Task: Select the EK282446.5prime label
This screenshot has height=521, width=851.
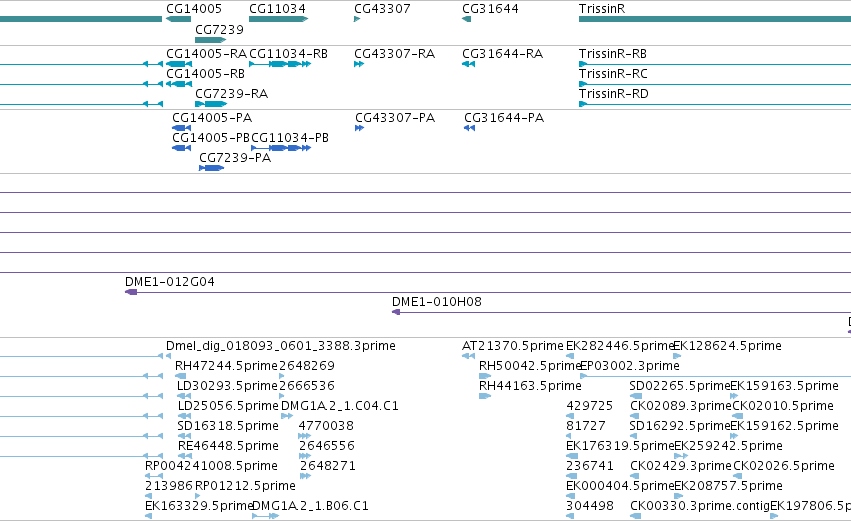Action: (620, 346)
